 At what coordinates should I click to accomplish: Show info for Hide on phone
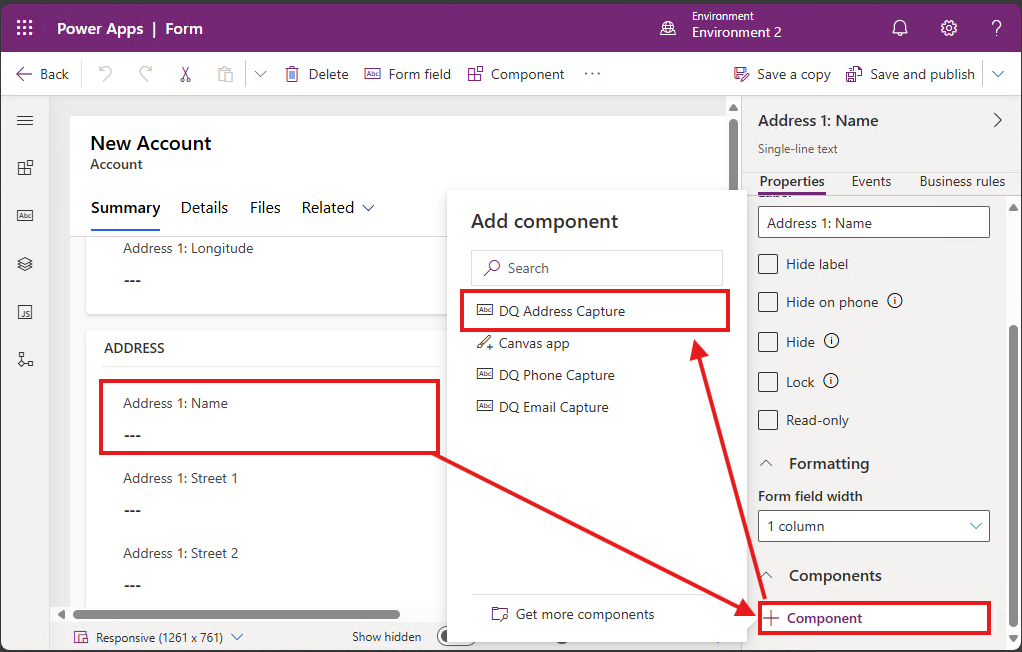[895, 301]
